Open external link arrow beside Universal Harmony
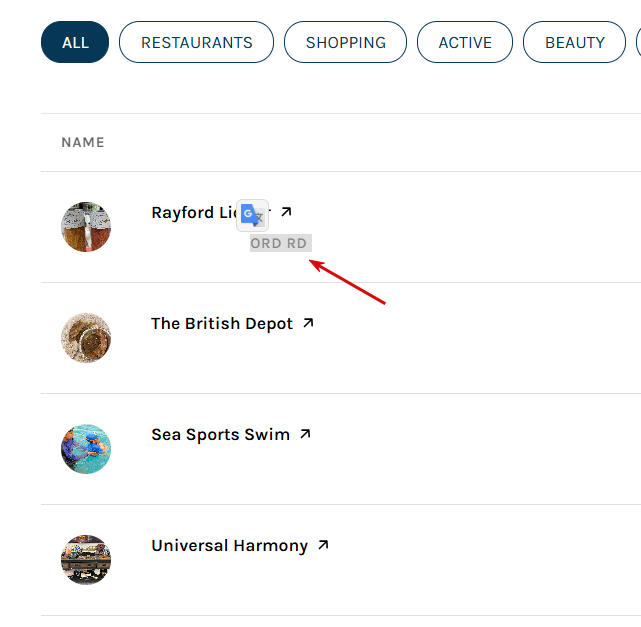 click(x=323, y=545)
